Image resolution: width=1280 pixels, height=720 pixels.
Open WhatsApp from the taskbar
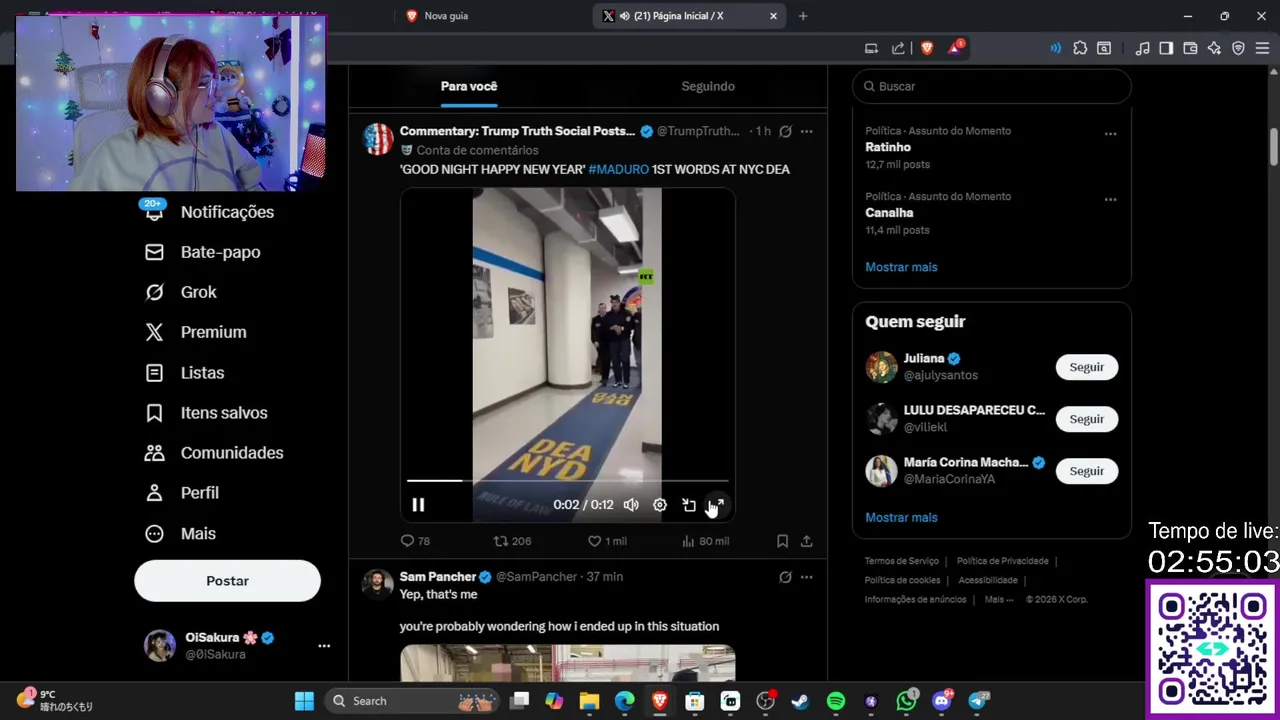pyautogui.click(x=906, y=701)
